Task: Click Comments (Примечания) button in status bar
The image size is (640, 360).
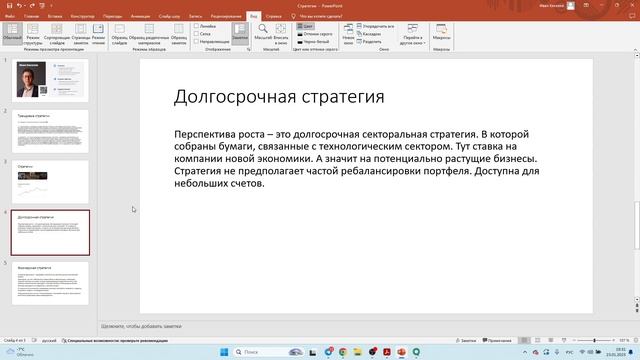Action: (497, 340)
